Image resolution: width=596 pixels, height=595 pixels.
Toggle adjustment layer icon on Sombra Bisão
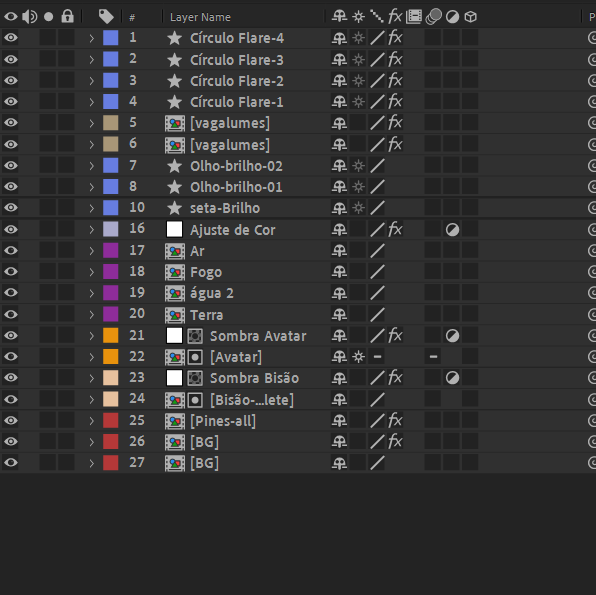point(452,378)
